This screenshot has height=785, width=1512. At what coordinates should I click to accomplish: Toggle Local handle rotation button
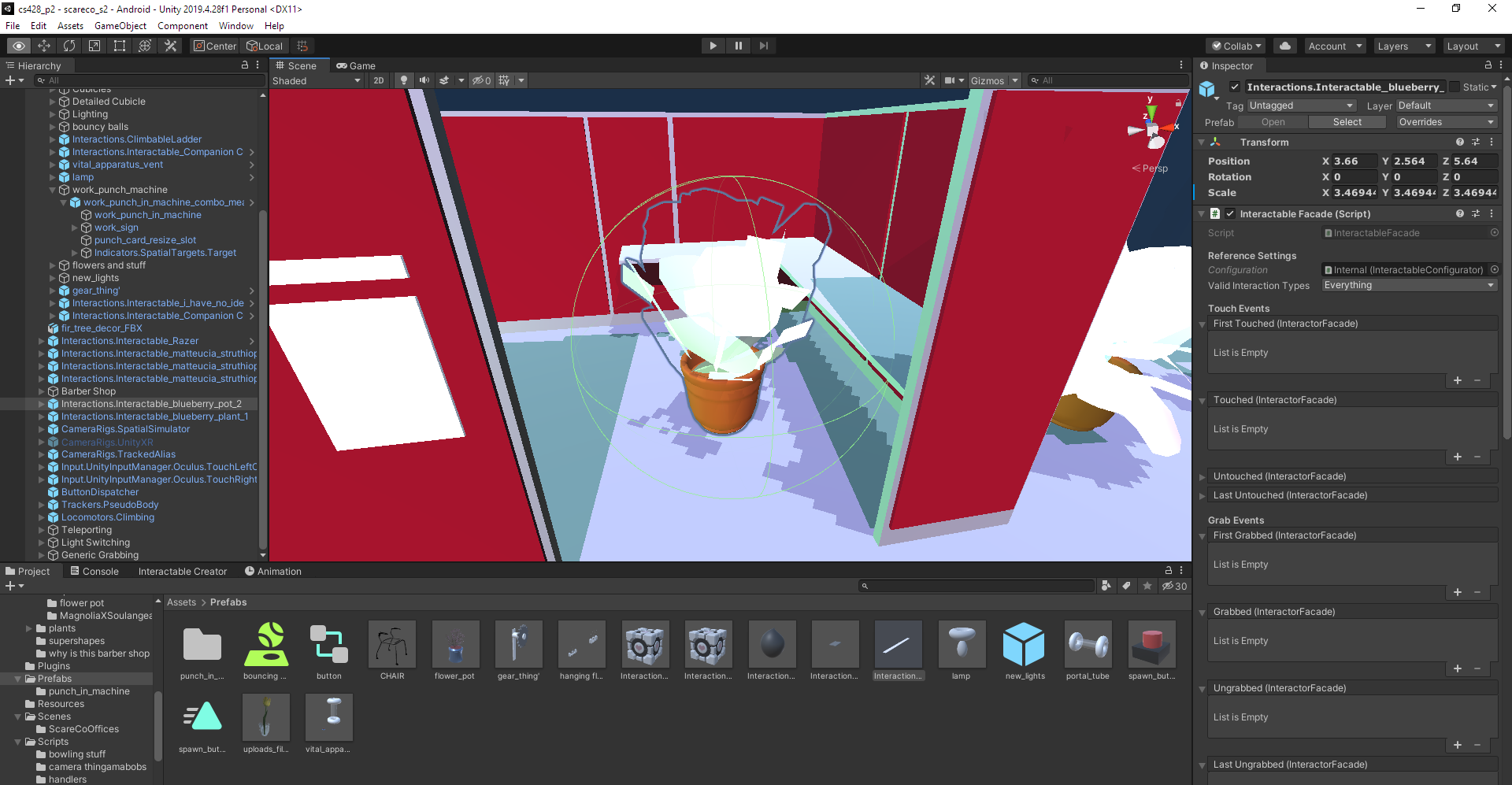point(265,46)
